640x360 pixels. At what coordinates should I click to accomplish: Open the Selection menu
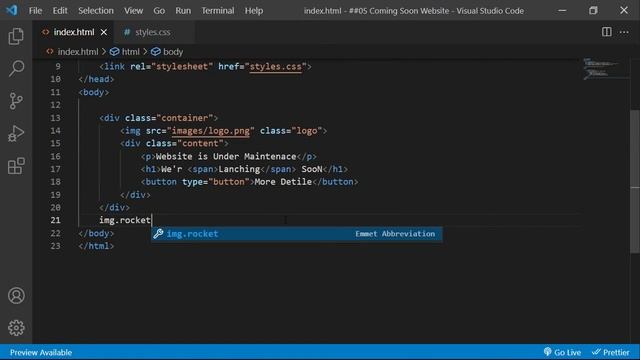pyautogui.click(x=96, y=11)
